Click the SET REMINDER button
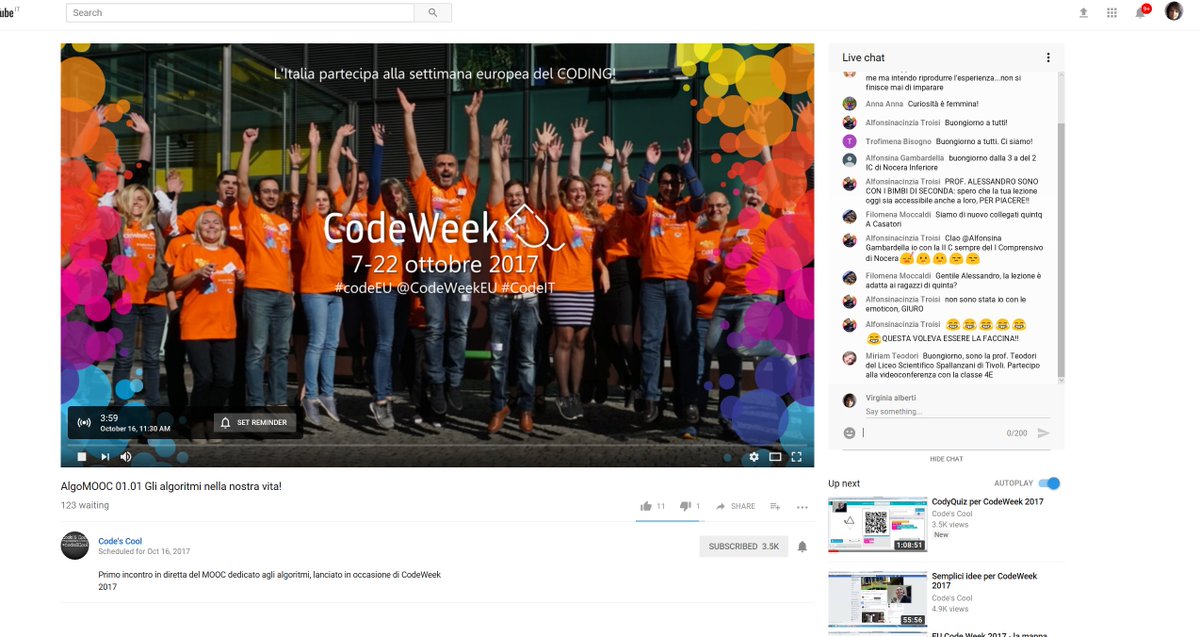 click(x=255, y=423)
